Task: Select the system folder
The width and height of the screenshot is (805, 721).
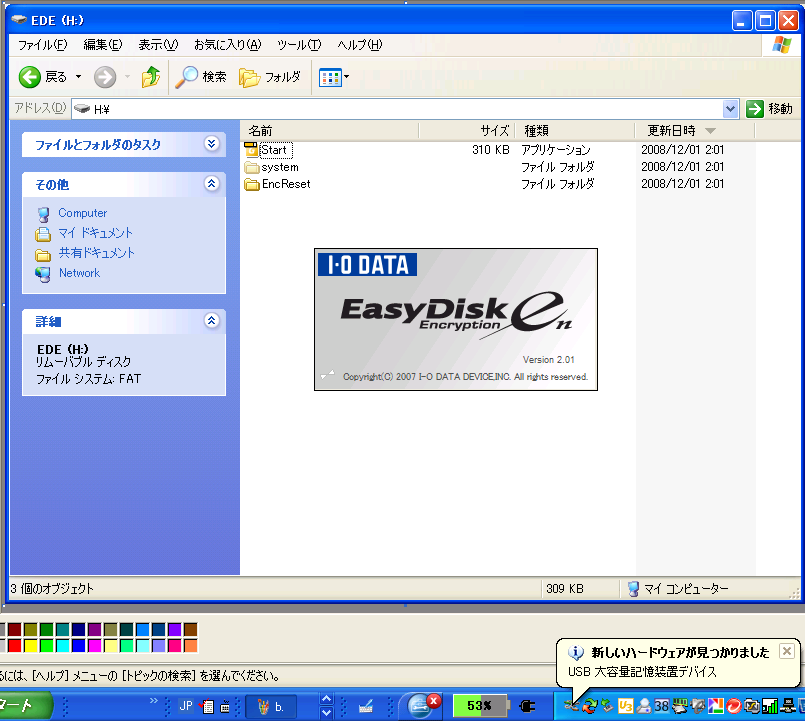Action: click(x=279, y=167)
